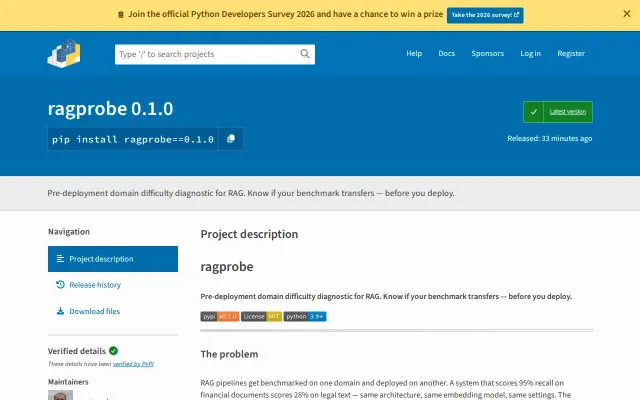Click the maintainer avatar thumbnail
The height and width of the screenshot is (400, 640).
60,395
